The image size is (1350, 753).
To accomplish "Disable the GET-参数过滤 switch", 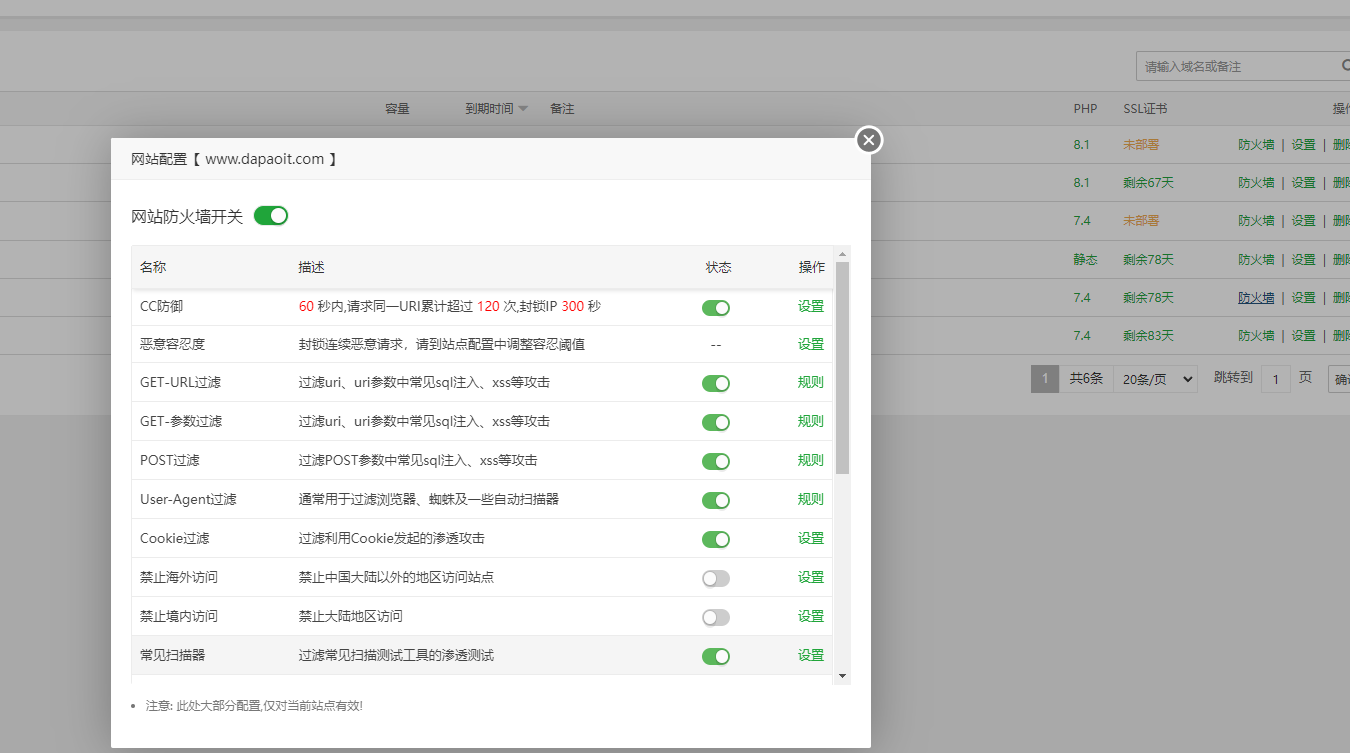I will pyautogui.click(x=716, y=422).
